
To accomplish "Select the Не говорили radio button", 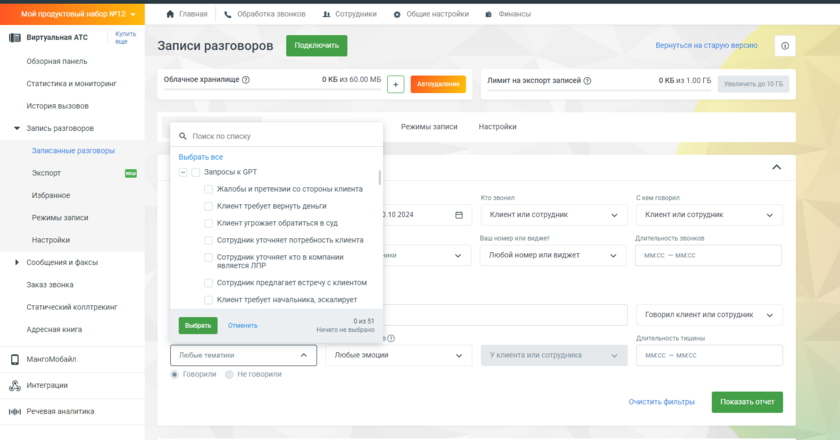I will pos(230,374).
